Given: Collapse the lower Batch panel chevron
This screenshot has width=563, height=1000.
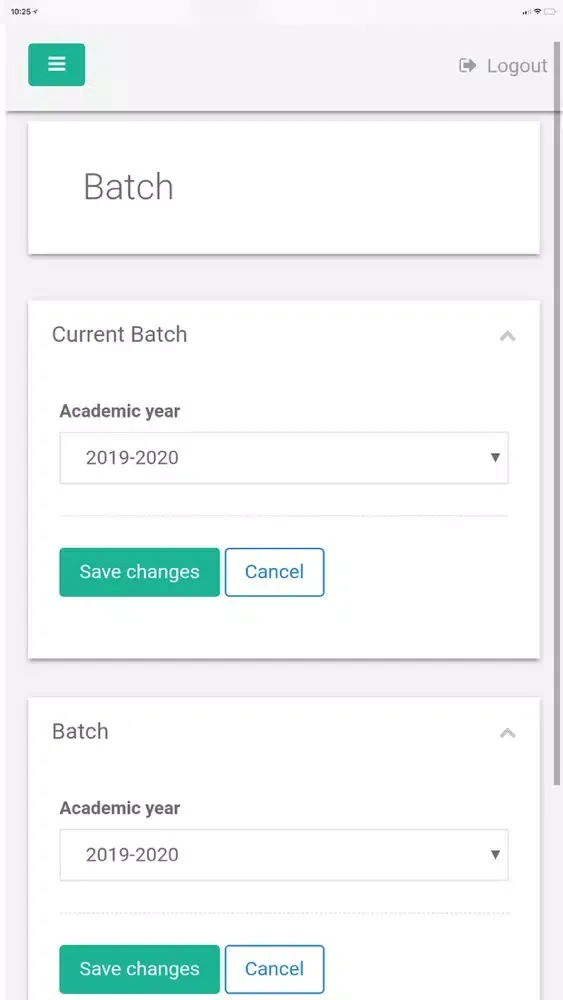Looking at the screenshot, I should (508, 733).
